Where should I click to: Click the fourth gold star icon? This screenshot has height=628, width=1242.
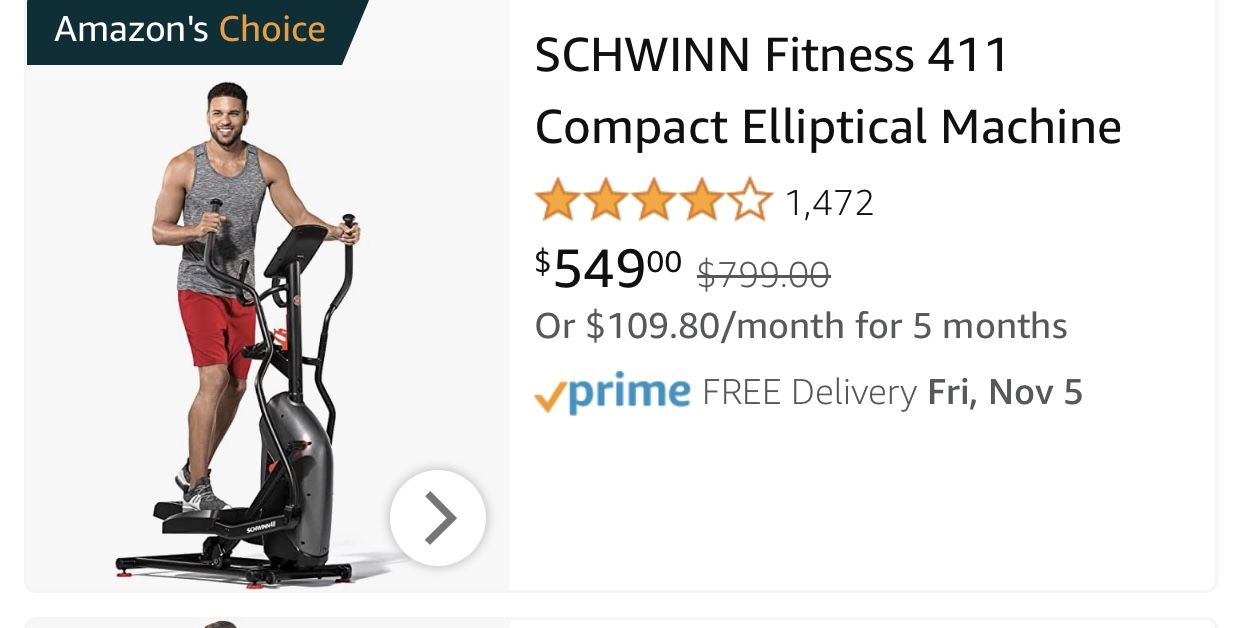(703, 199)
